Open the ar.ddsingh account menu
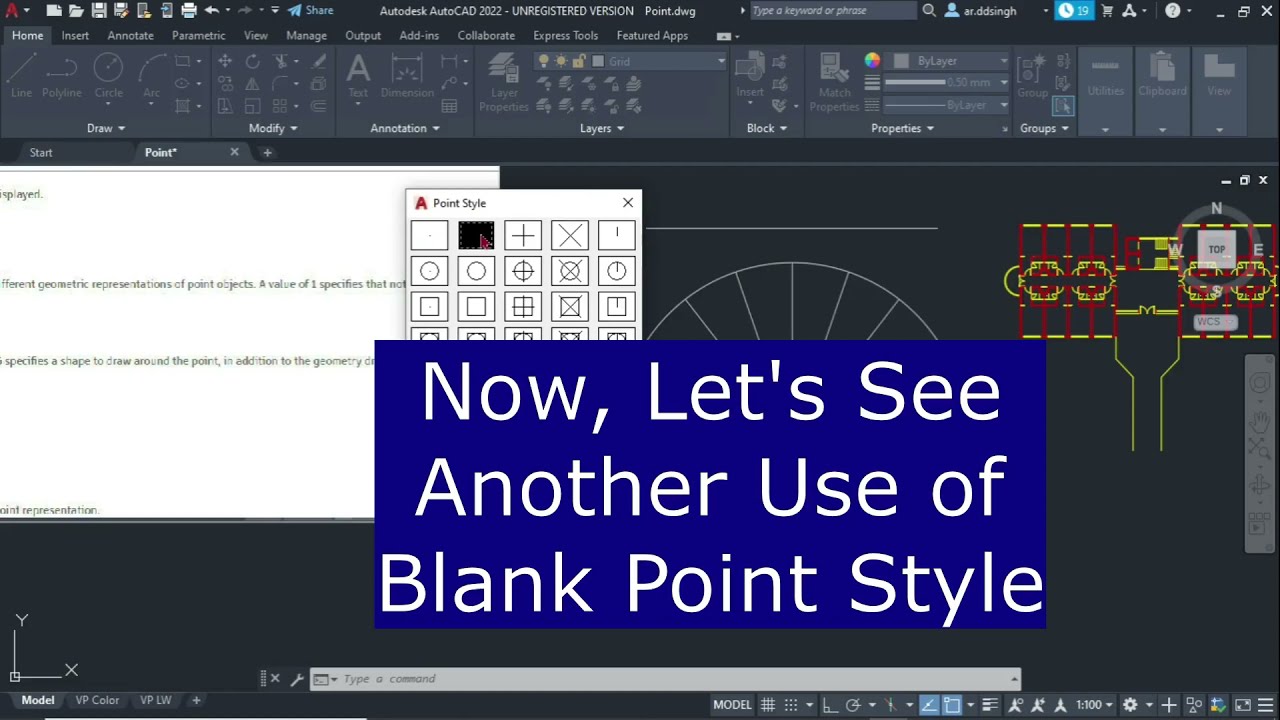 coord(997,11)
